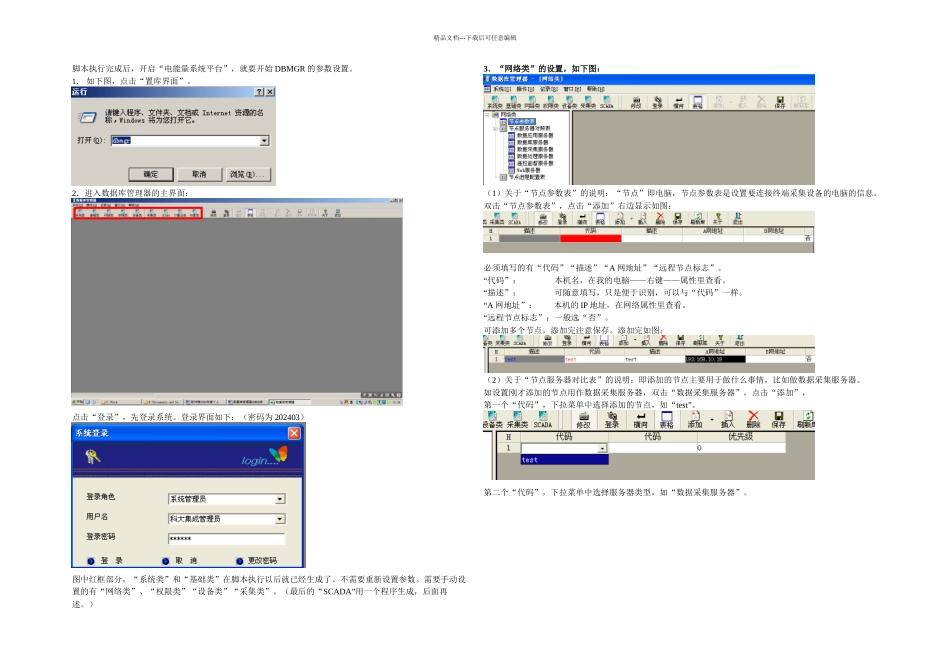Click 取消 in the 运行 dialog
The width and height of the screenshot is (950, 672).
(x=199, y=175)
